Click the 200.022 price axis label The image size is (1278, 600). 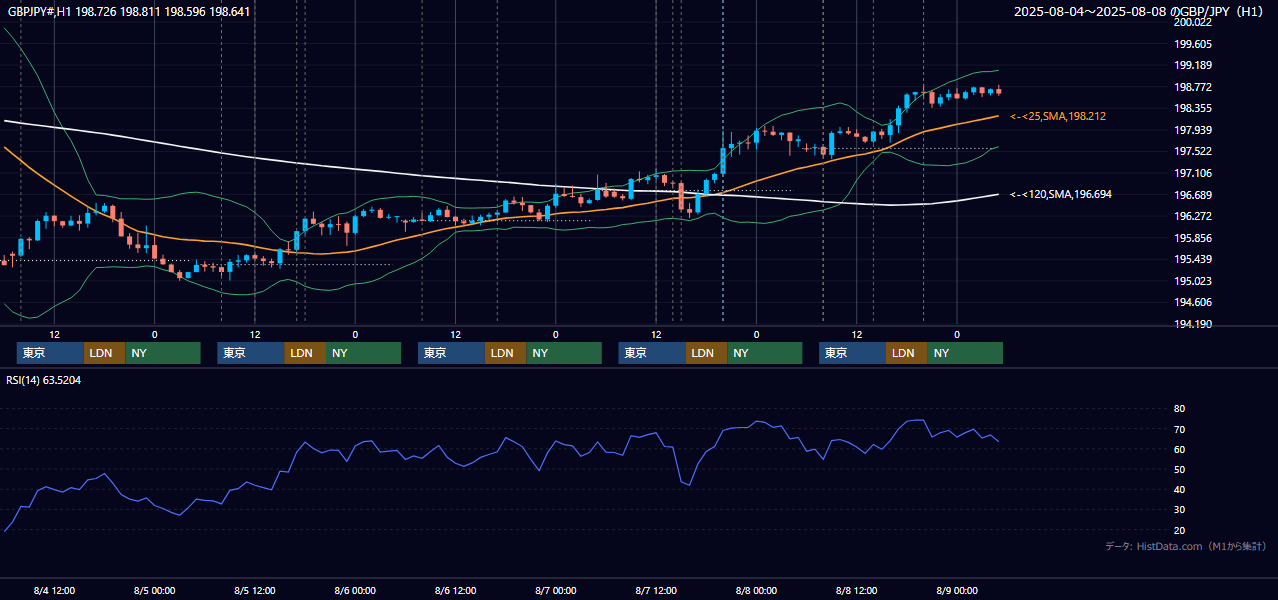(x=1192, y=22)
